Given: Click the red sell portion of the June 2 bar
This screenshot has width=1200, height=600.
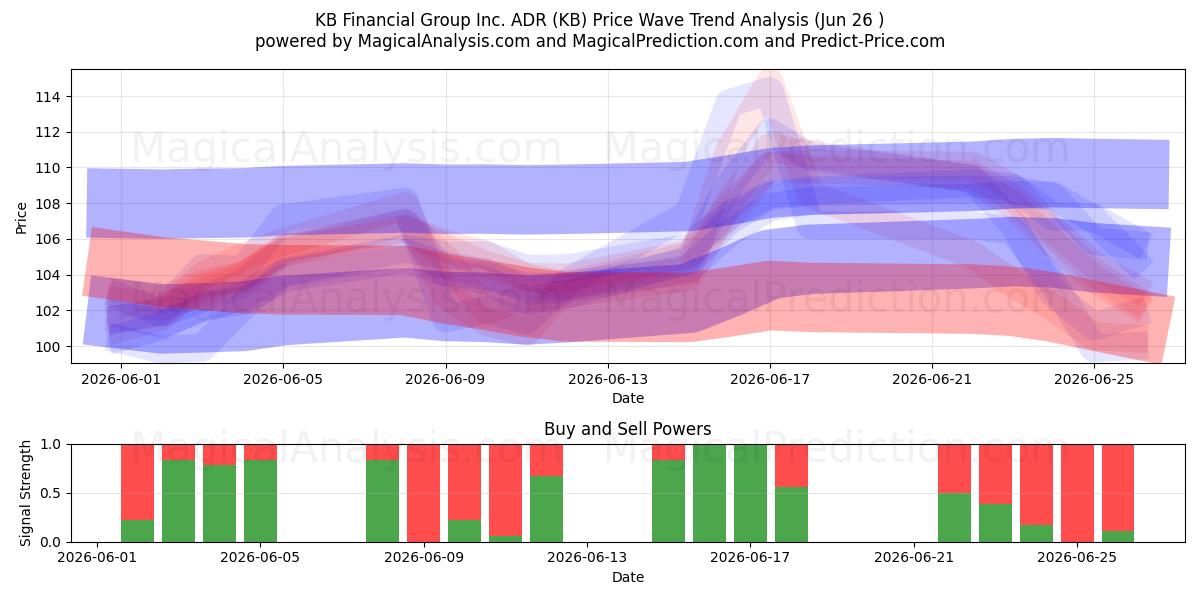Looking at the screenshot, I should click(138, 482).
